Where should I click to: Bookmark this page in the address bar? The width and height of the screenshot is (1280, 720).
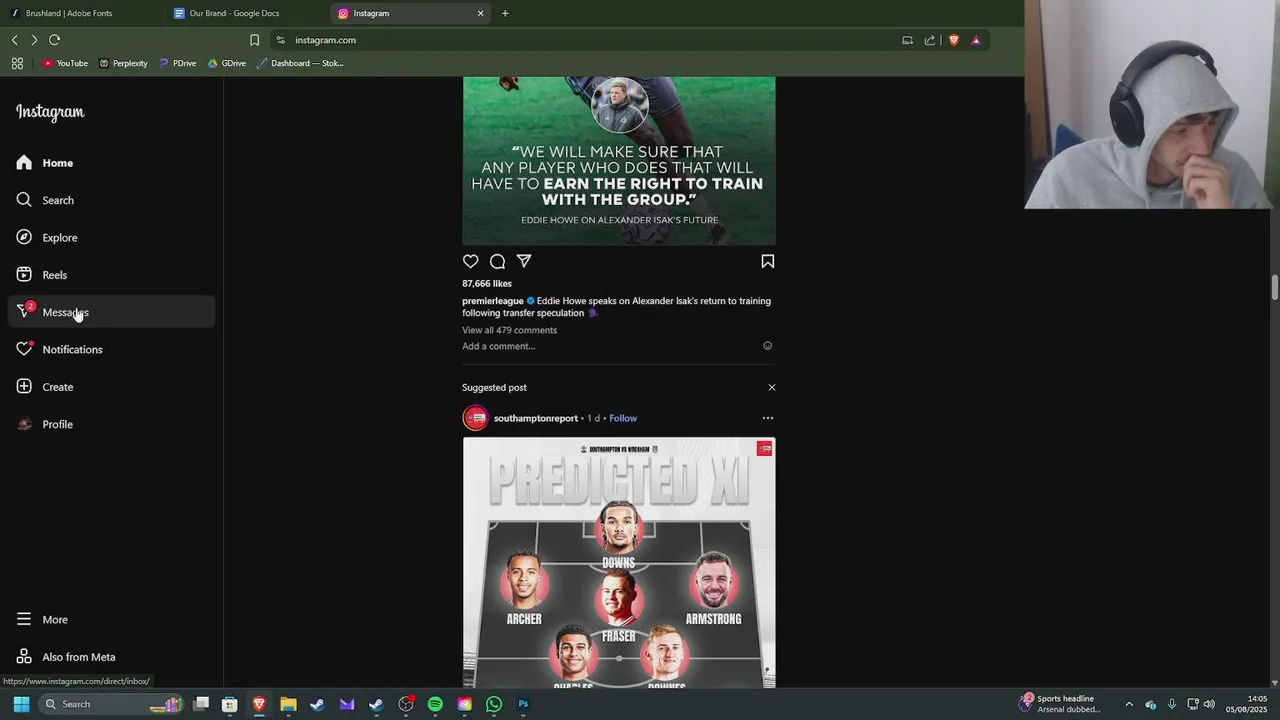pyautogui.click(x=254, y=40)
